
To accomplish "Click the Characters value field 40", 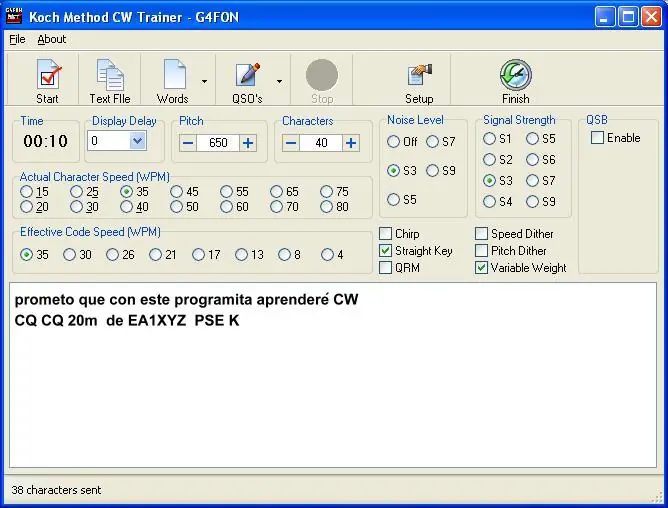I will point(321,143).
